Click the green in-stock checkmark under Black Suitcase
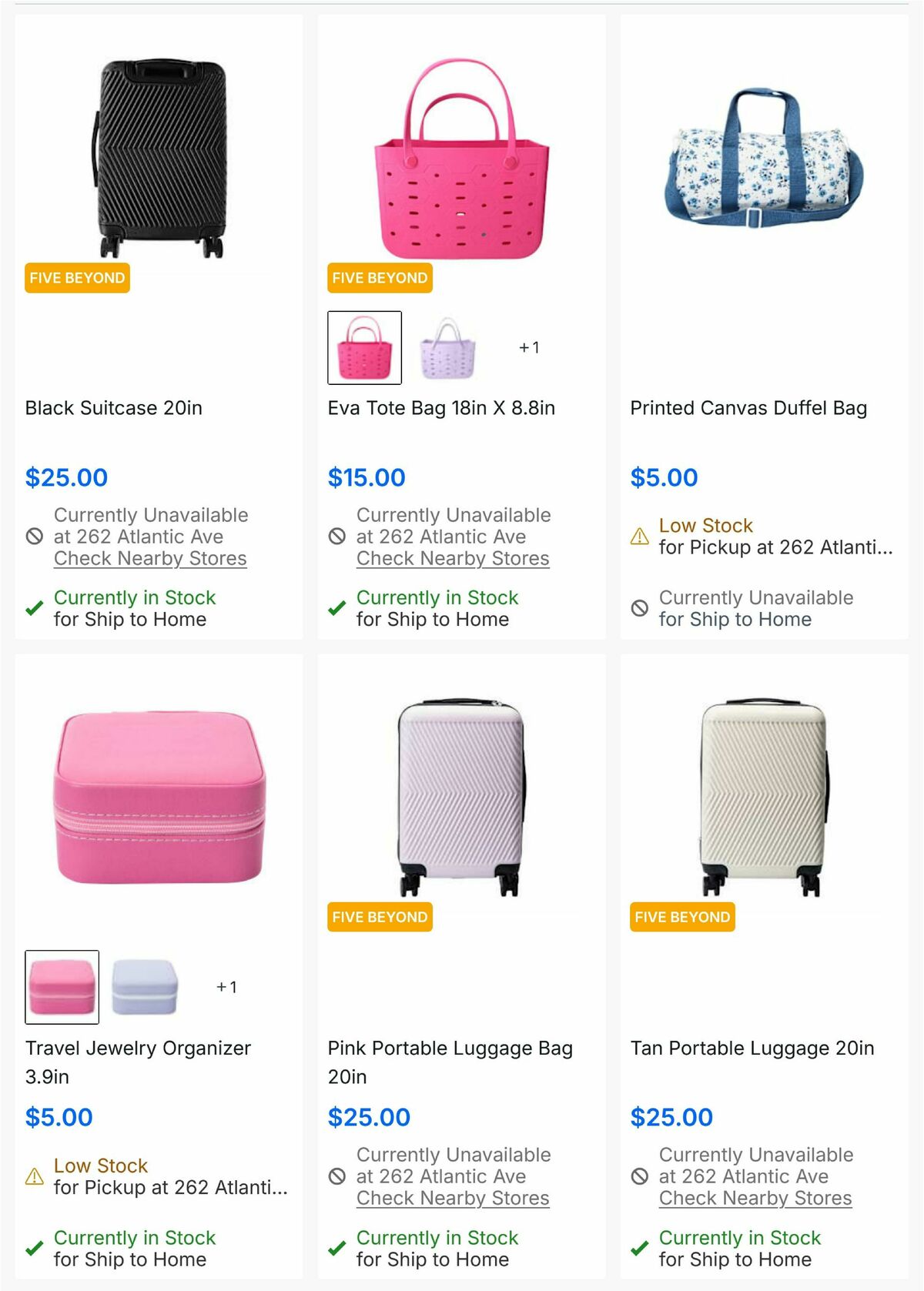This screenshot has width=924, height=1291. click(32, 608)
